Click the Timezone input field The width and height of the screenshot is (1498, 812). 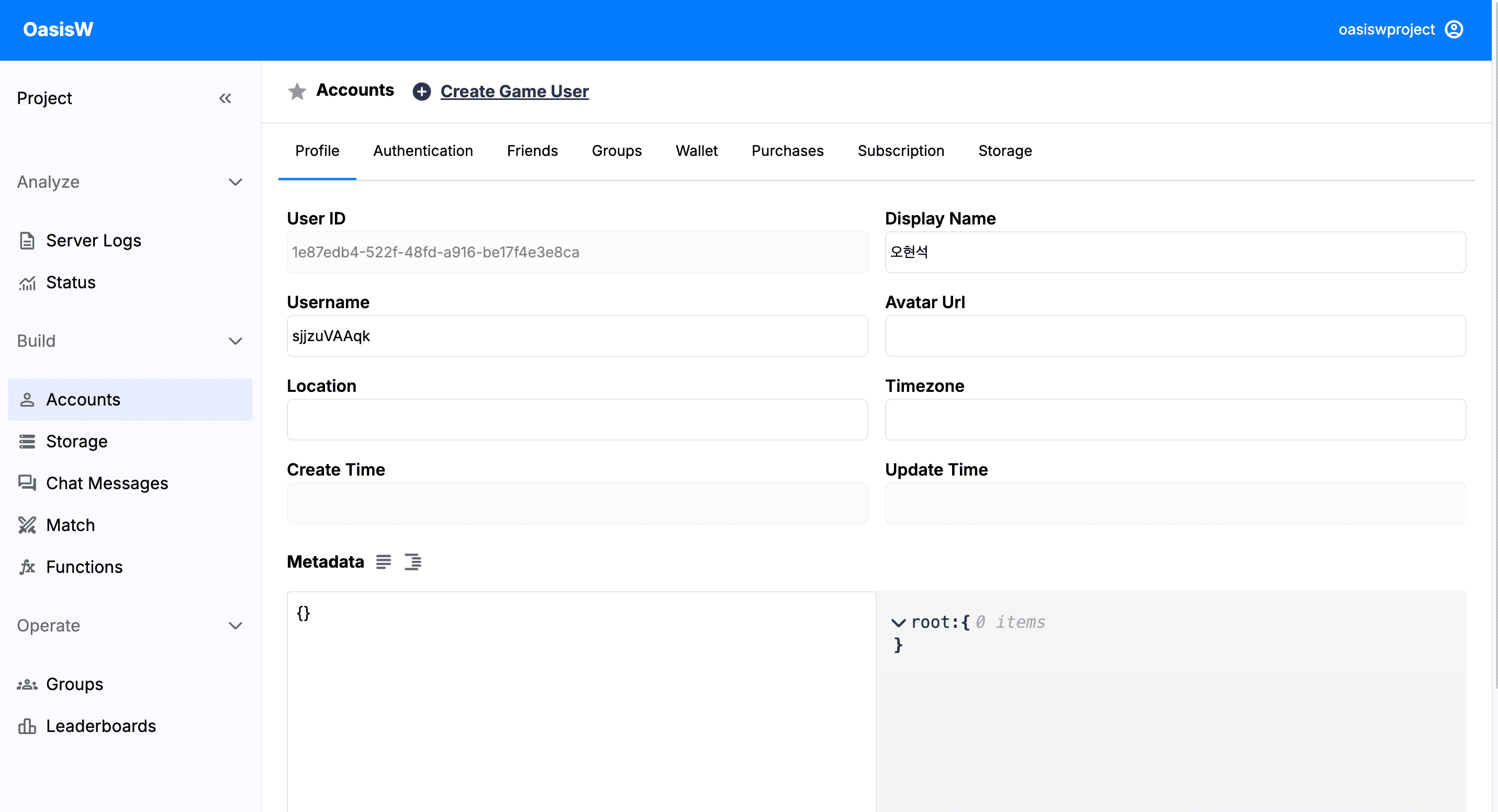(x=1175, y=420)
